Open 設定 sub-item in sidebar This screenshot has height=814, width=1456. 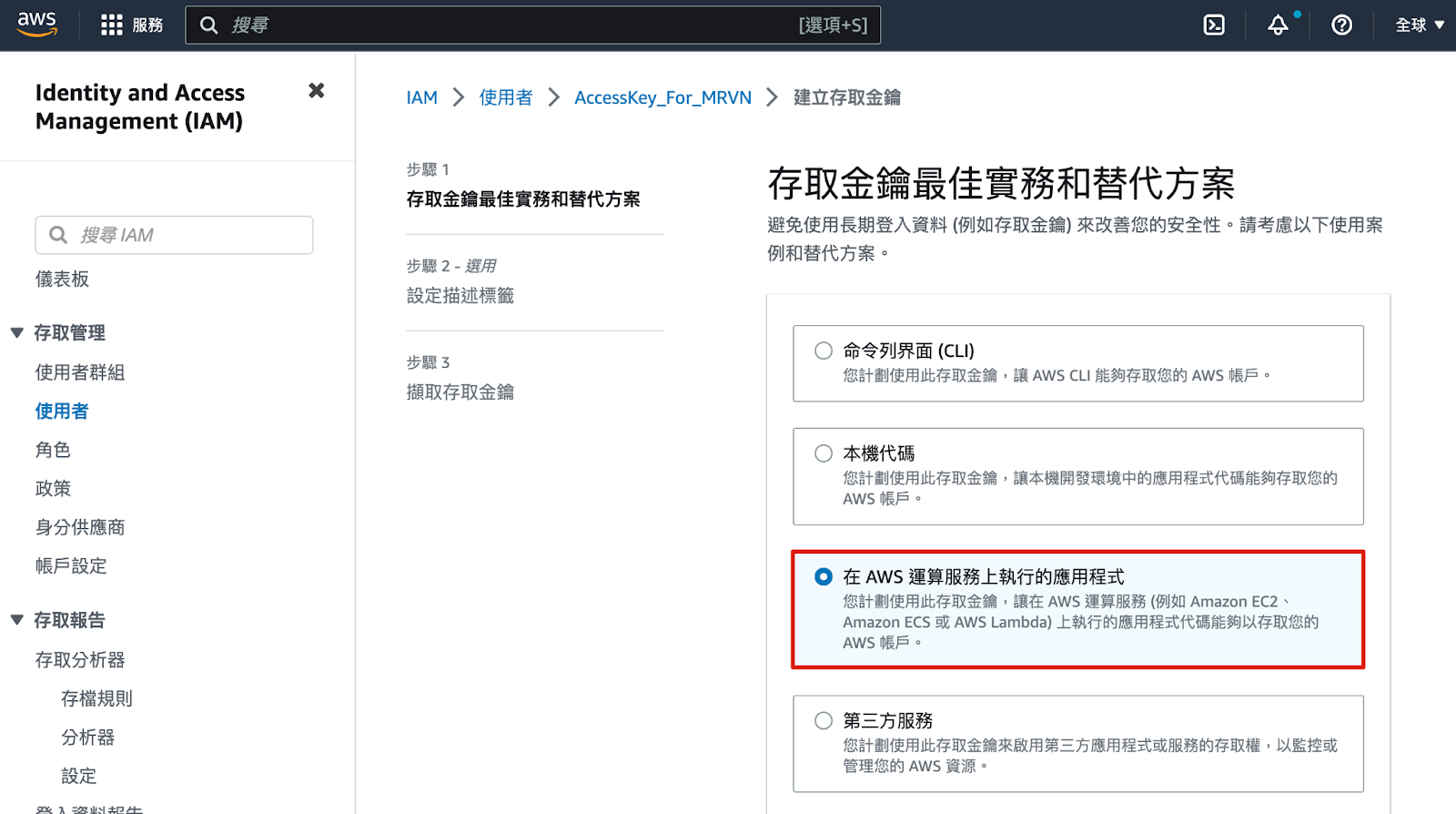(x=78, y=776)
